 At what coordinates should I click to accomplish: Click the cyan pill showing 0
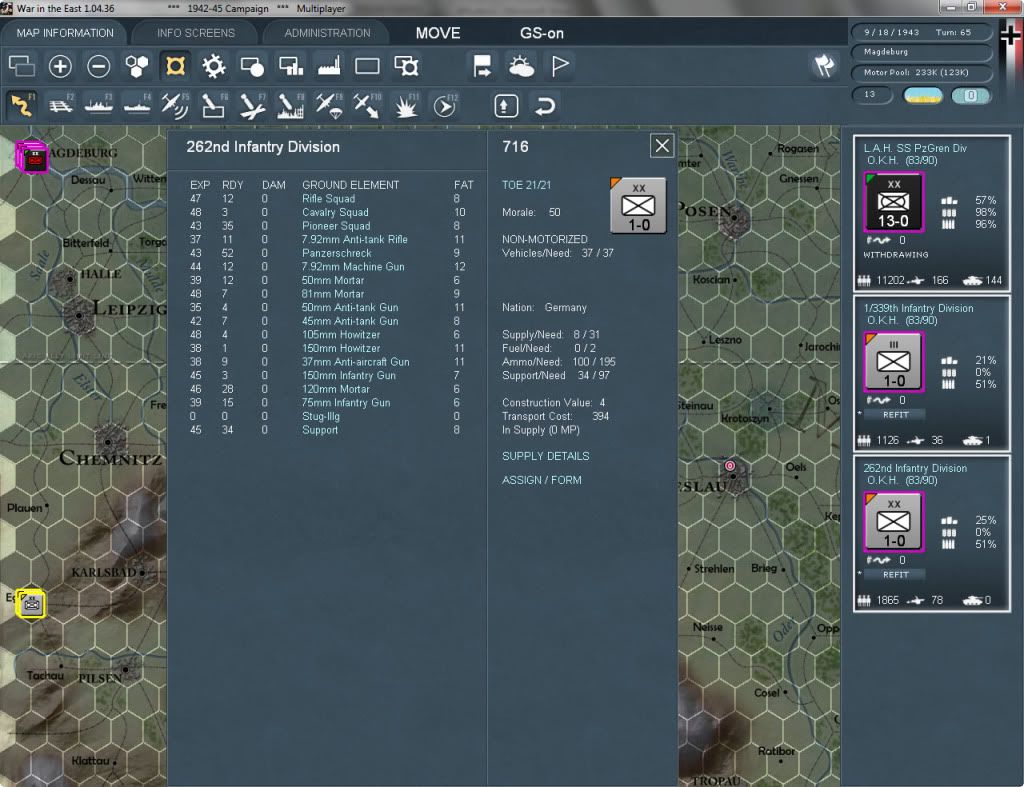pyautogui.click(x=971, y=95)
